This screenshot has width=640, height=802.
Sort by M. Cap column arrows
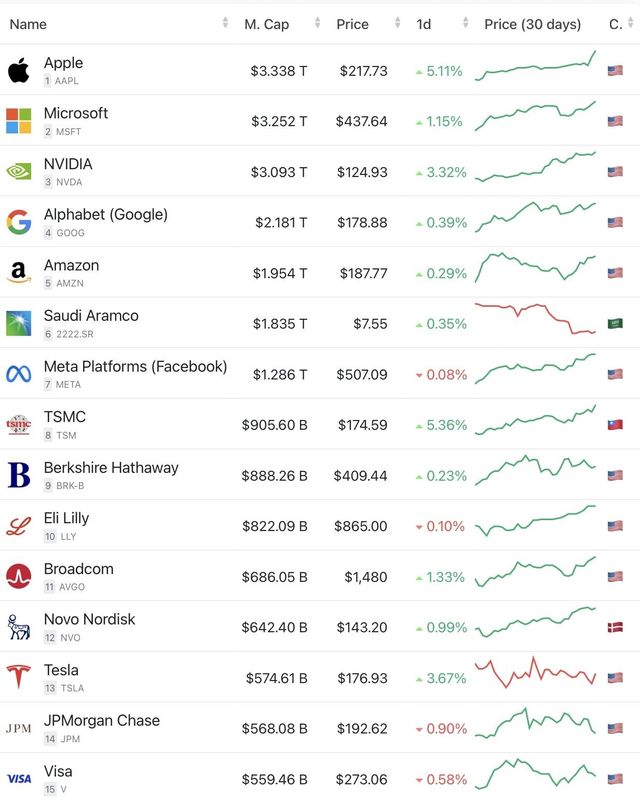(x=317, y=23)
